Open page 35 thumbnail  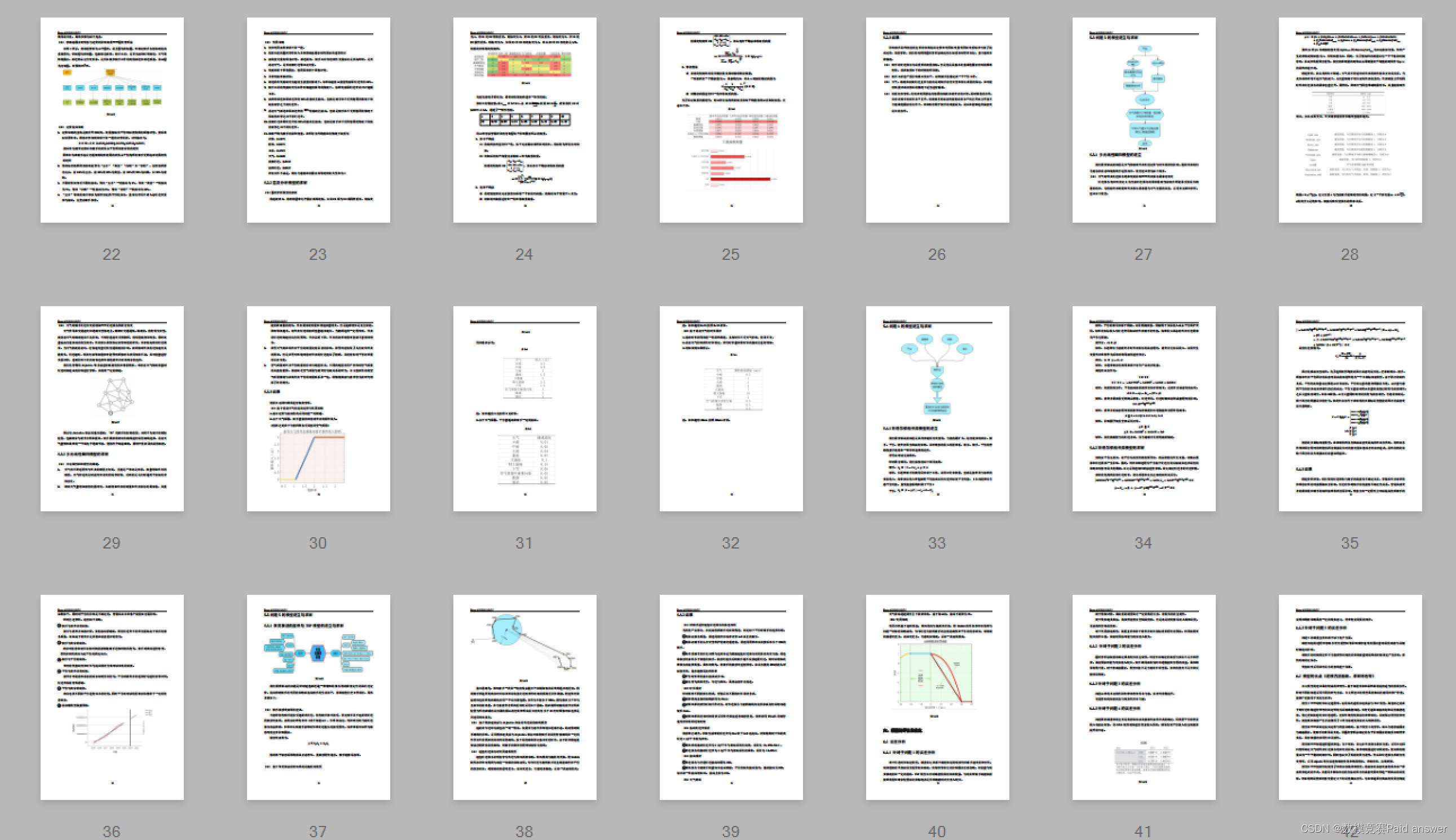(x=1350, y=409)
